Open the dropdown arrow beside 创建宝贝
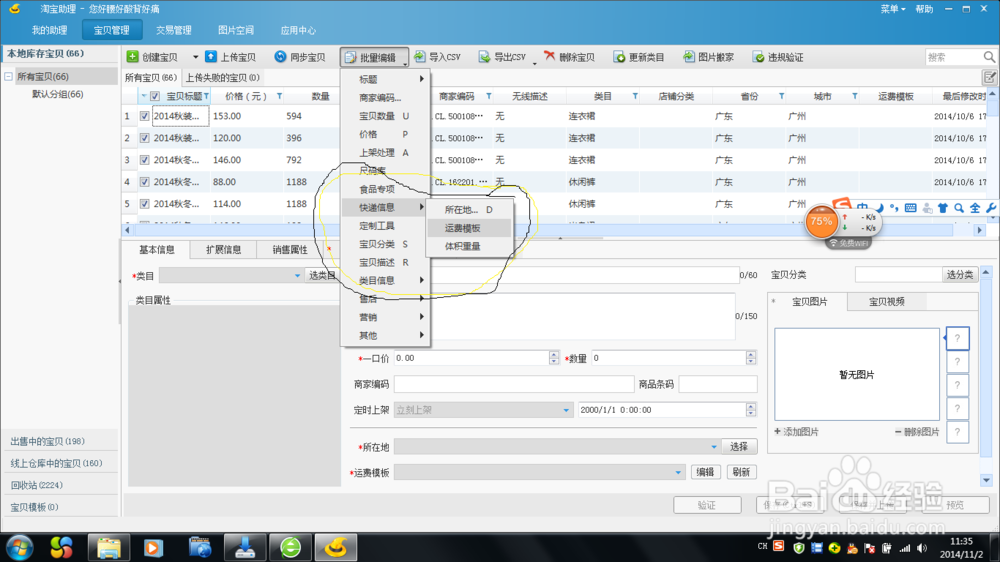The image size is (1000, 562). pos(195,57)
